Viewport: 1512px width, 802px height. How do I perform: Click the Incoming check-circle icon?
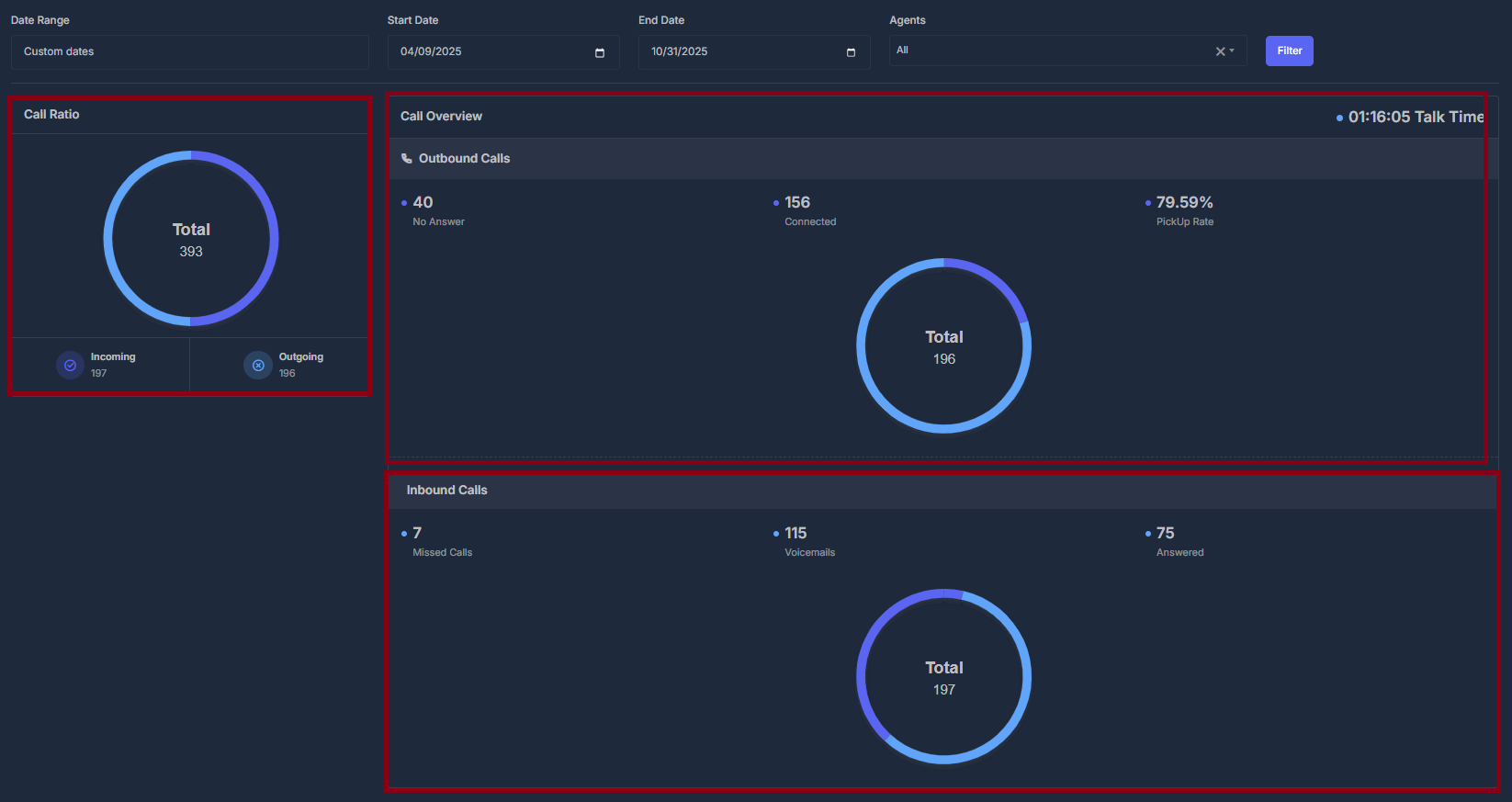(x=70, y=365)
